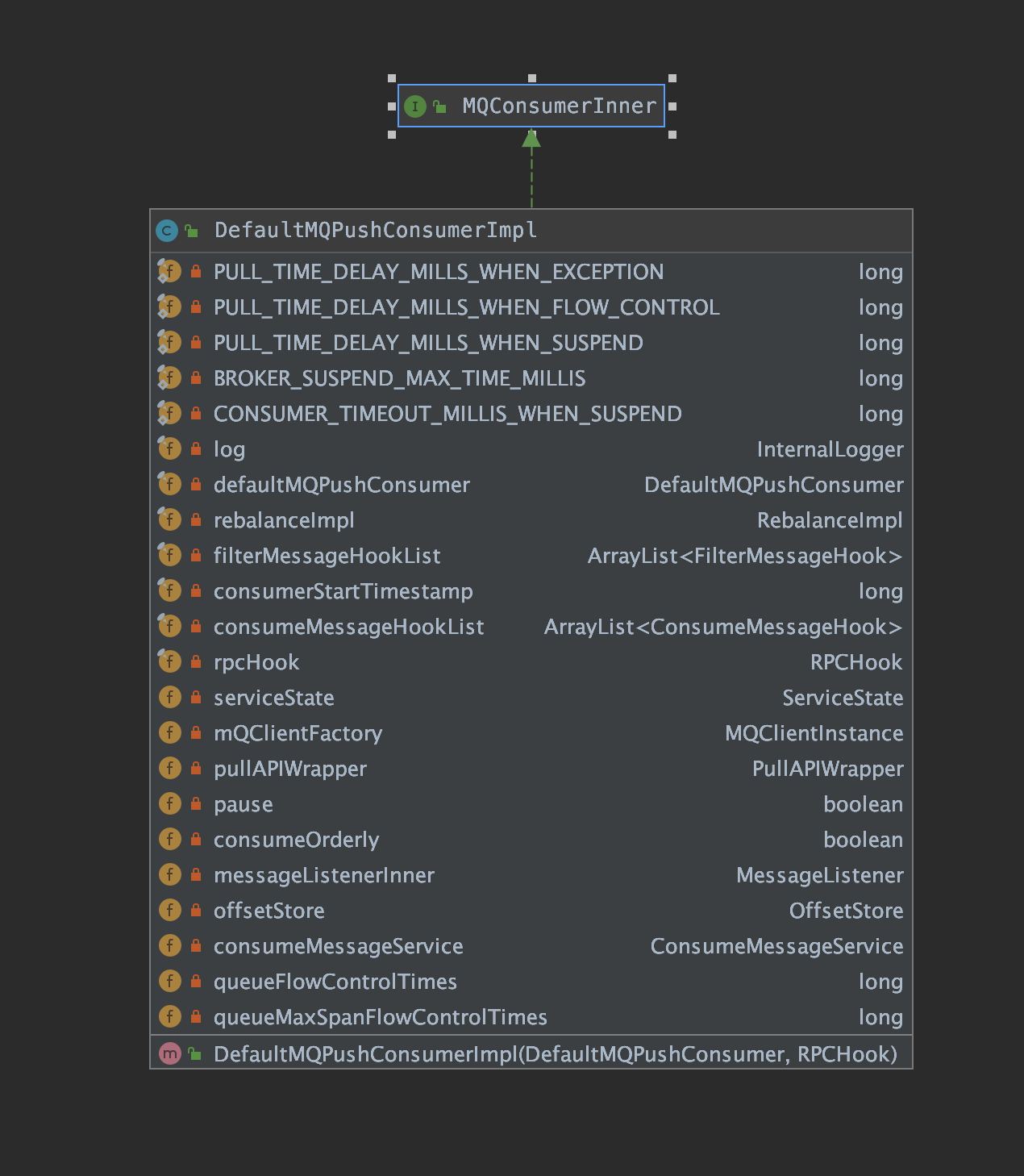
Task: Select the mQClientFactory field name
Action: pyautogui.click(x=298, y=733)
